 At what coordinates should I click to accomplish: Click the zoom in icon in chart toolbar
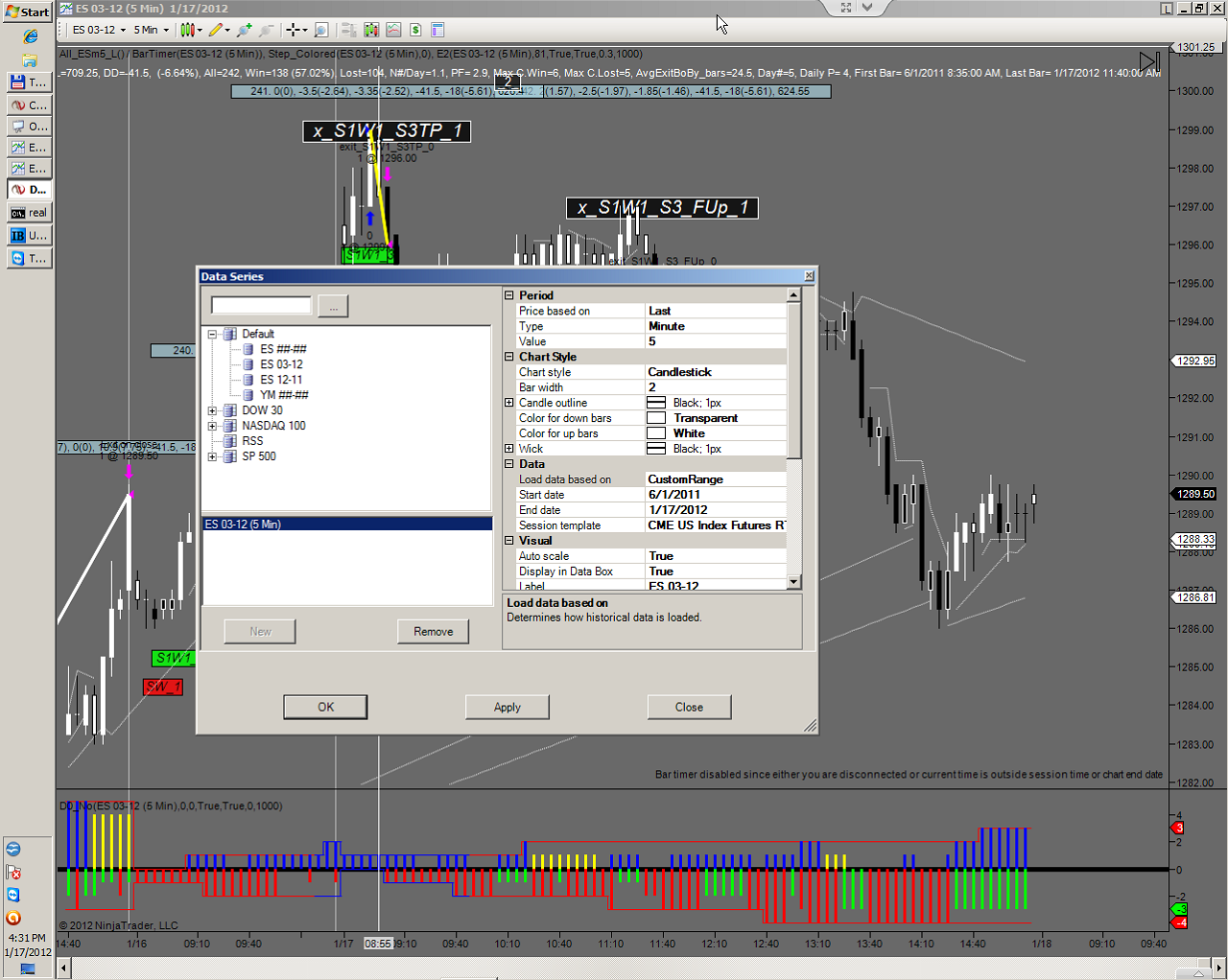point(245,30)
